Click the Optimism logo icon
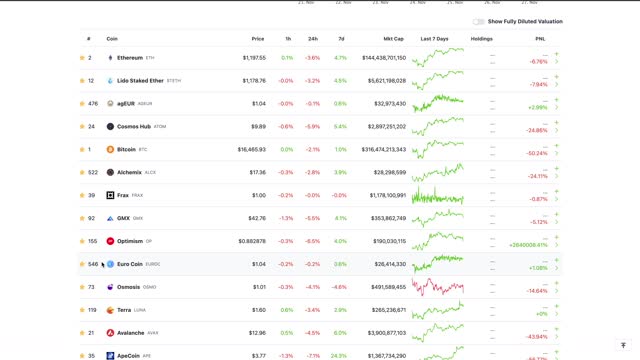 pos(110,241)
